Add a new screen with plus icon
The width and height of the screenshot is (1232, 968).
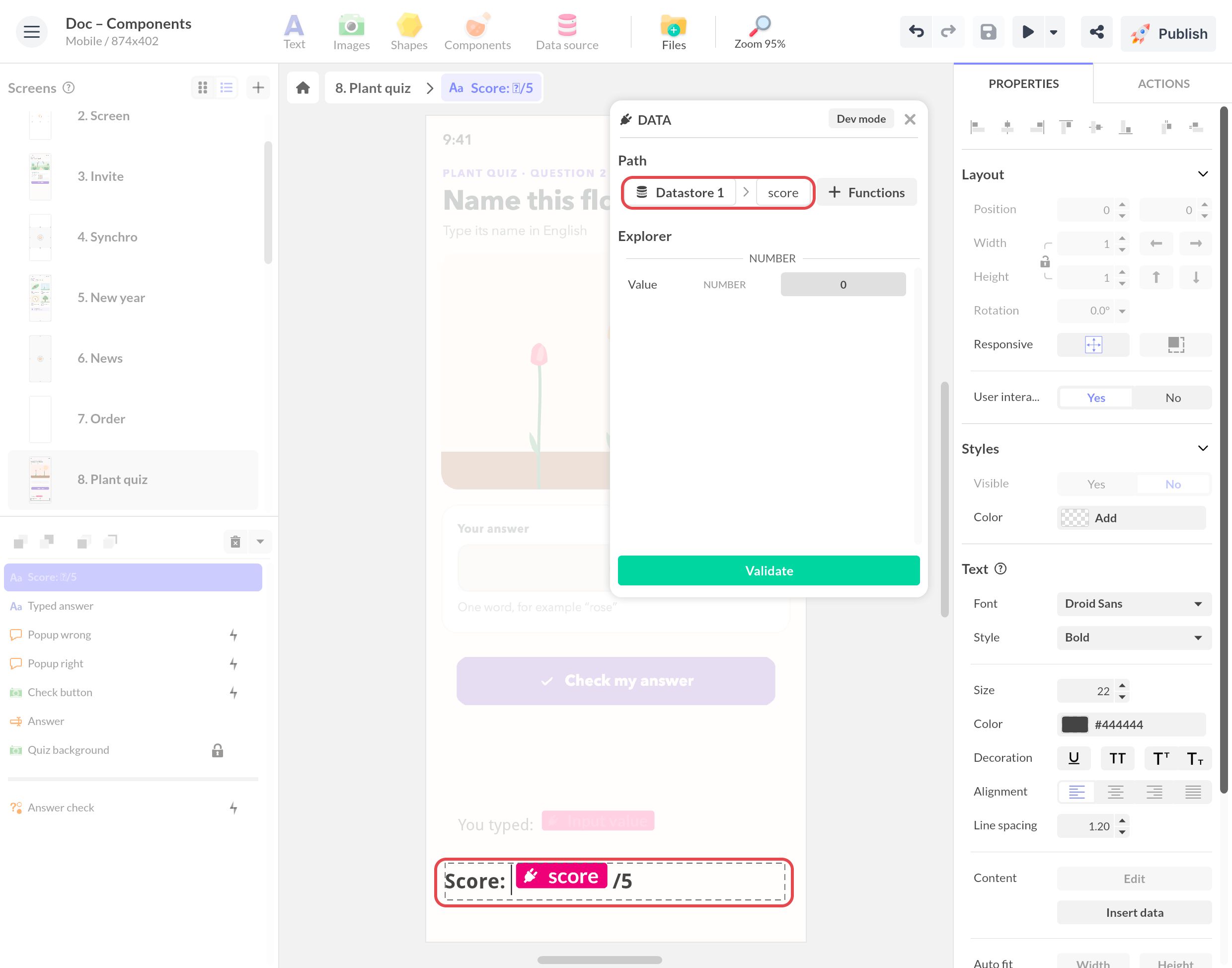(258, 88)
